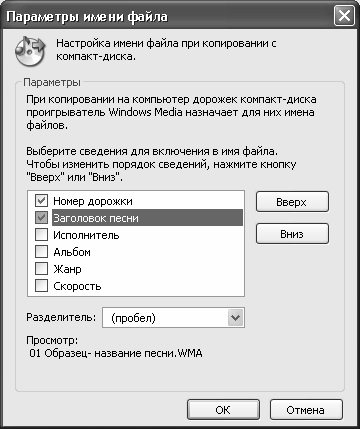Click the (пробел) separator combo box field
The width and height of the screenshot is (360, 429).
tap(173, 318)
